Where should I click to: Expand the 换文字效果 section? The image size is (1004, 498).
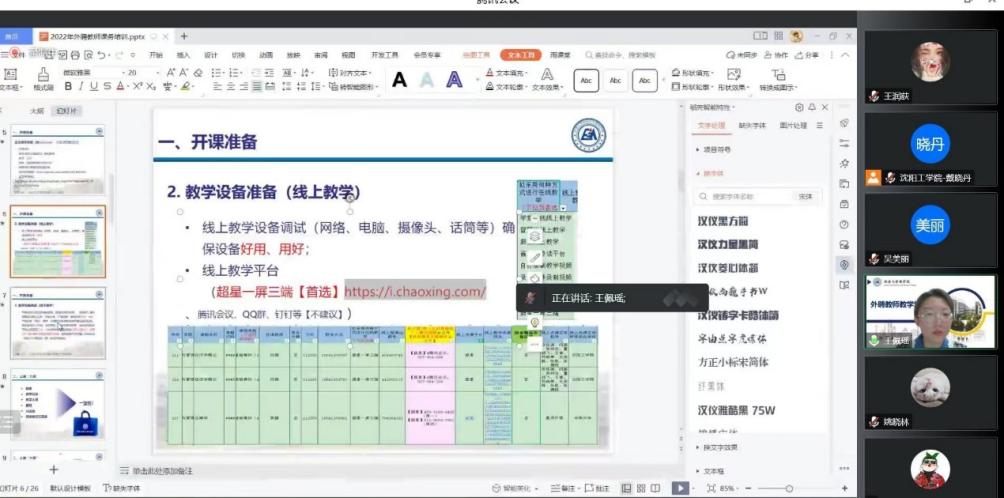pyautogui.click(x=717, y=447)
